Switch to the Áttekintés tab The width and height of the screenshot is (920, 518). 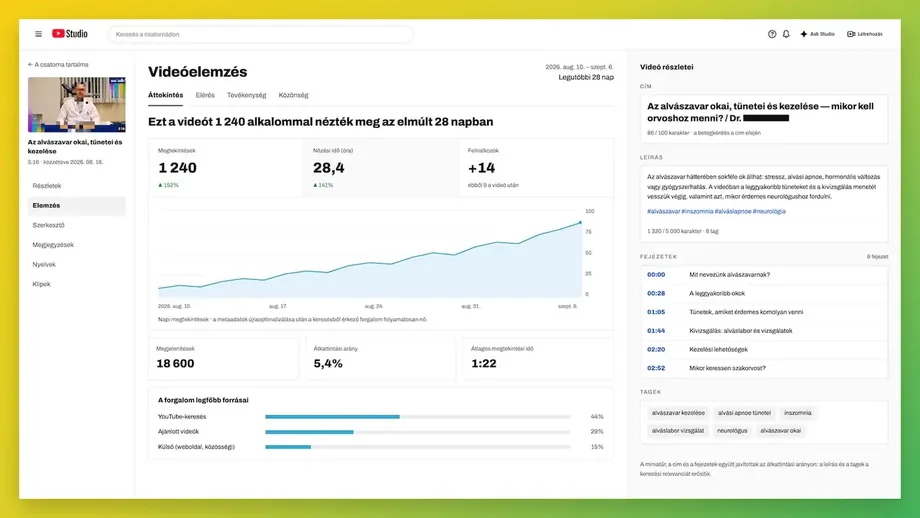165,95
